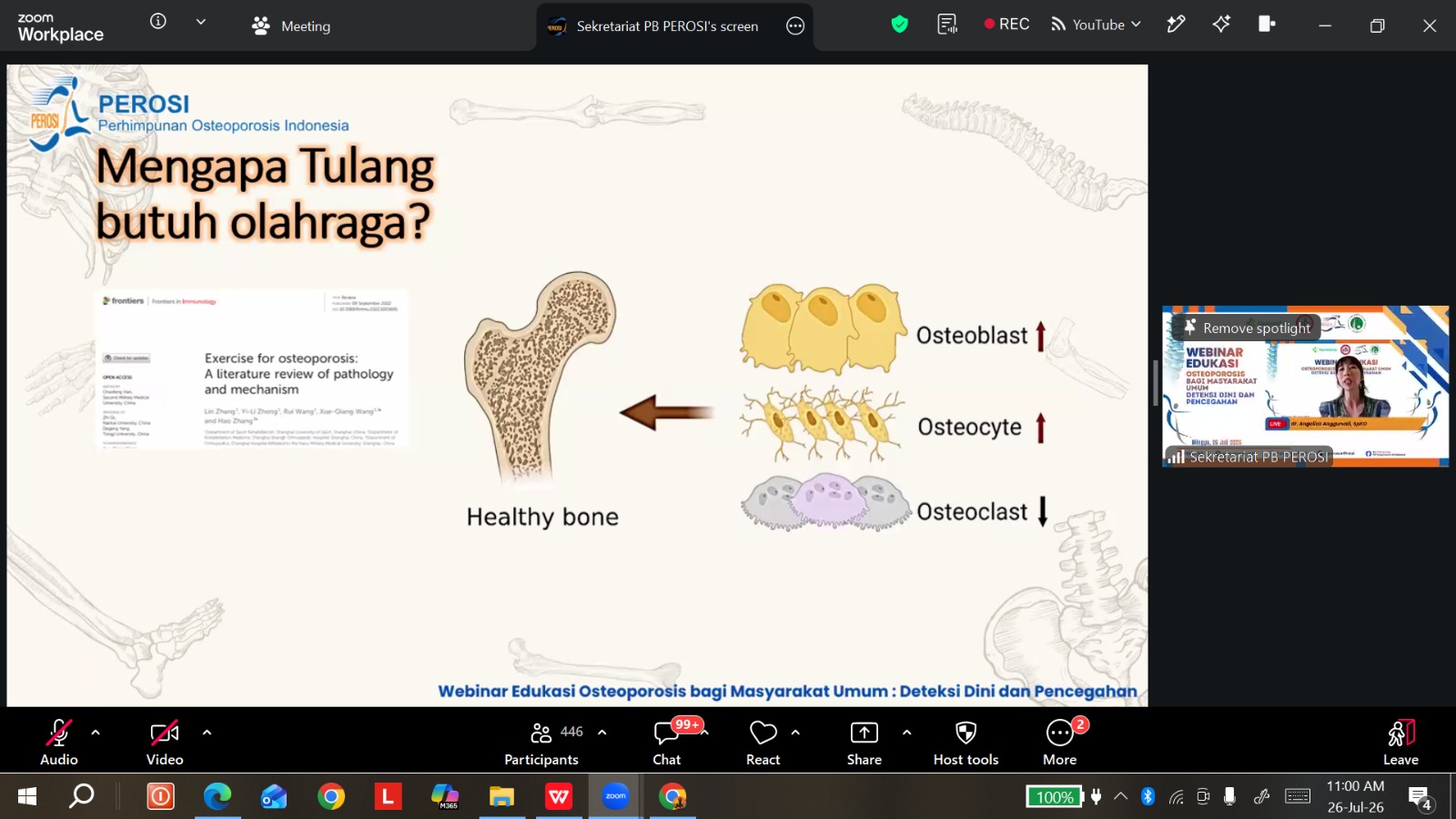Click Remove spotlight on speaker video
This screenshot has height=819, width=1456.
(x=1248, y=328)
